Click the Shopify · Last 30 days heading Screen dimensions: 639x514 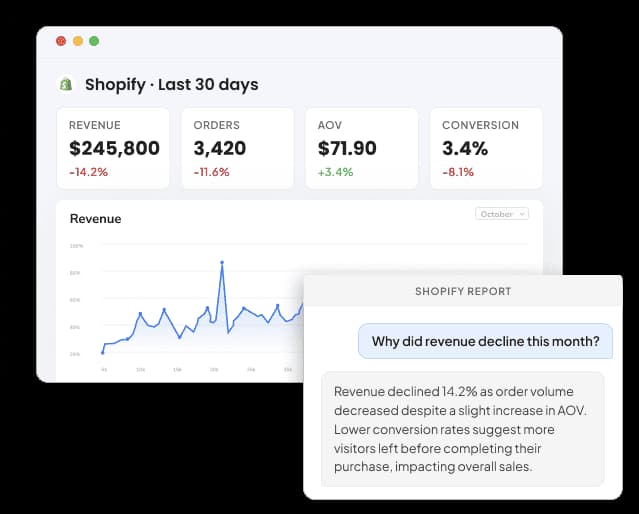click(x=172, y=85)
